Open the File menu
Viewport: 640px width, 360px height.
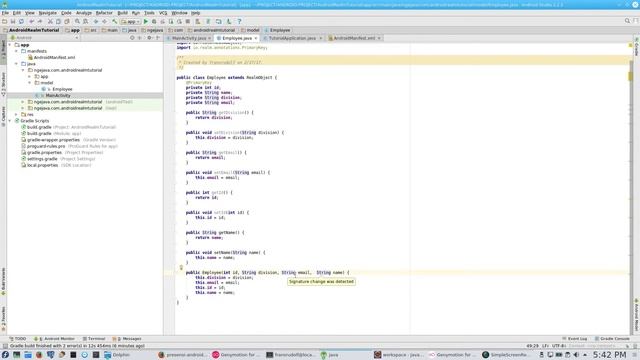click(x=5, y=13)
